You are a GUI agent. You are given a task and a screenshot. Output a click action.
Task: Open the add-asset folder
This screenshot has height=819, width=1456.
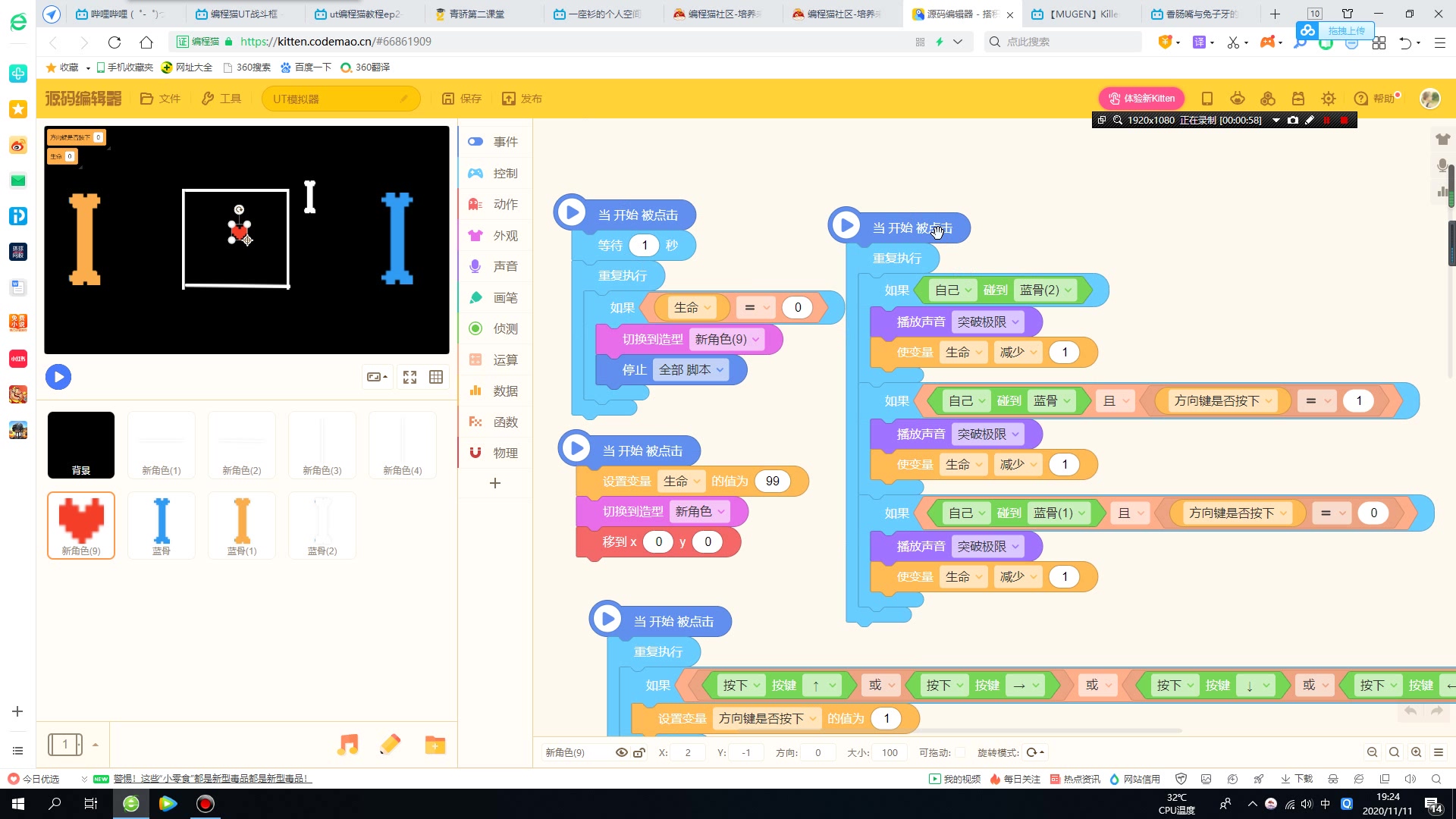pos(435,745)
